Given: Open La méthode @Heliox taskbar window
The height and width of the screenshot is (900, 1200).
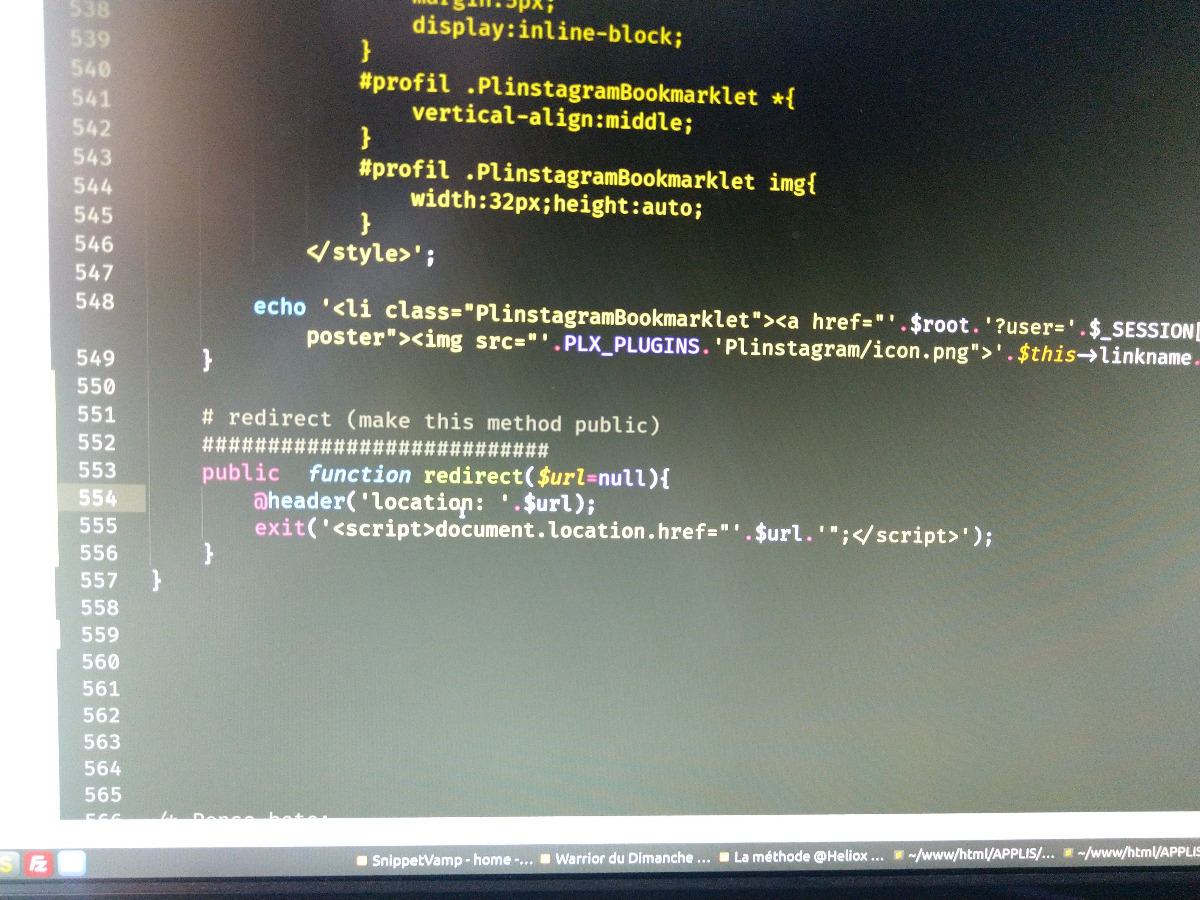Looking at the screenshot, I should point(802,857).
